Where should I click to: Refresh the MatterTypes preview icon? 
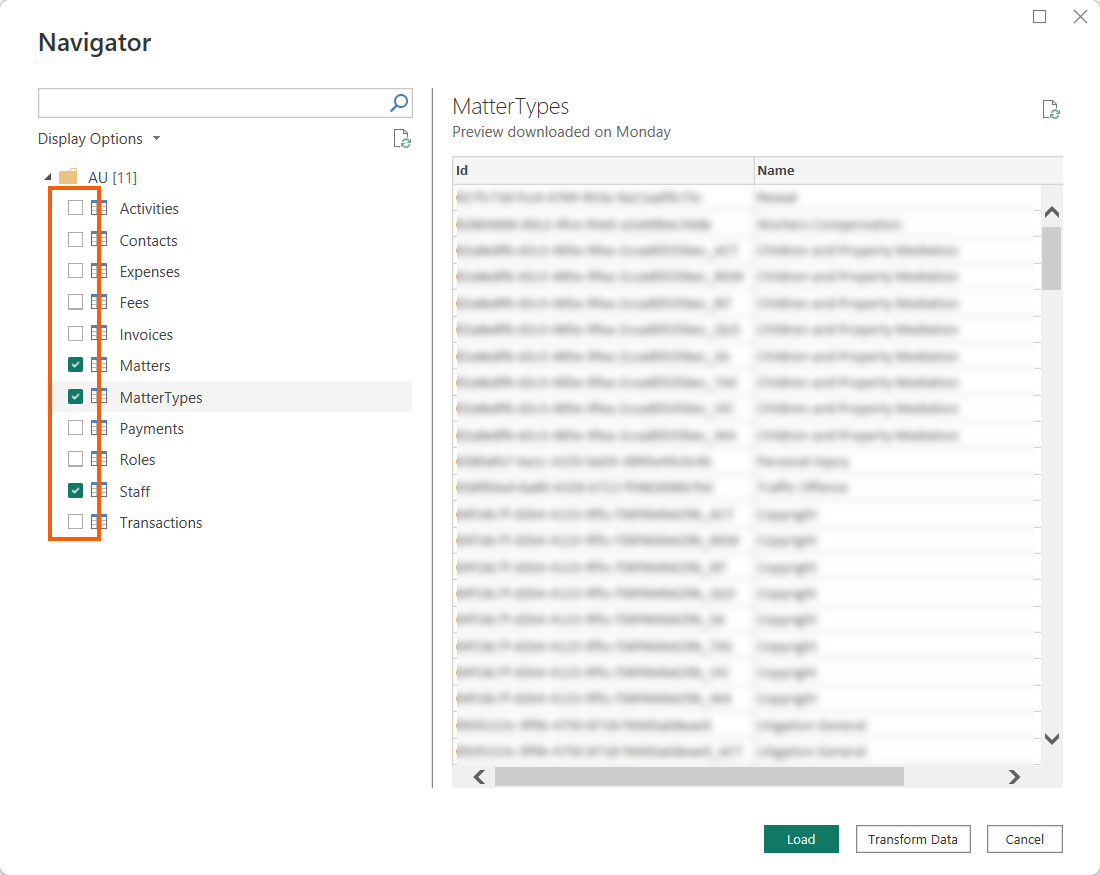[x=1051, y=110]
